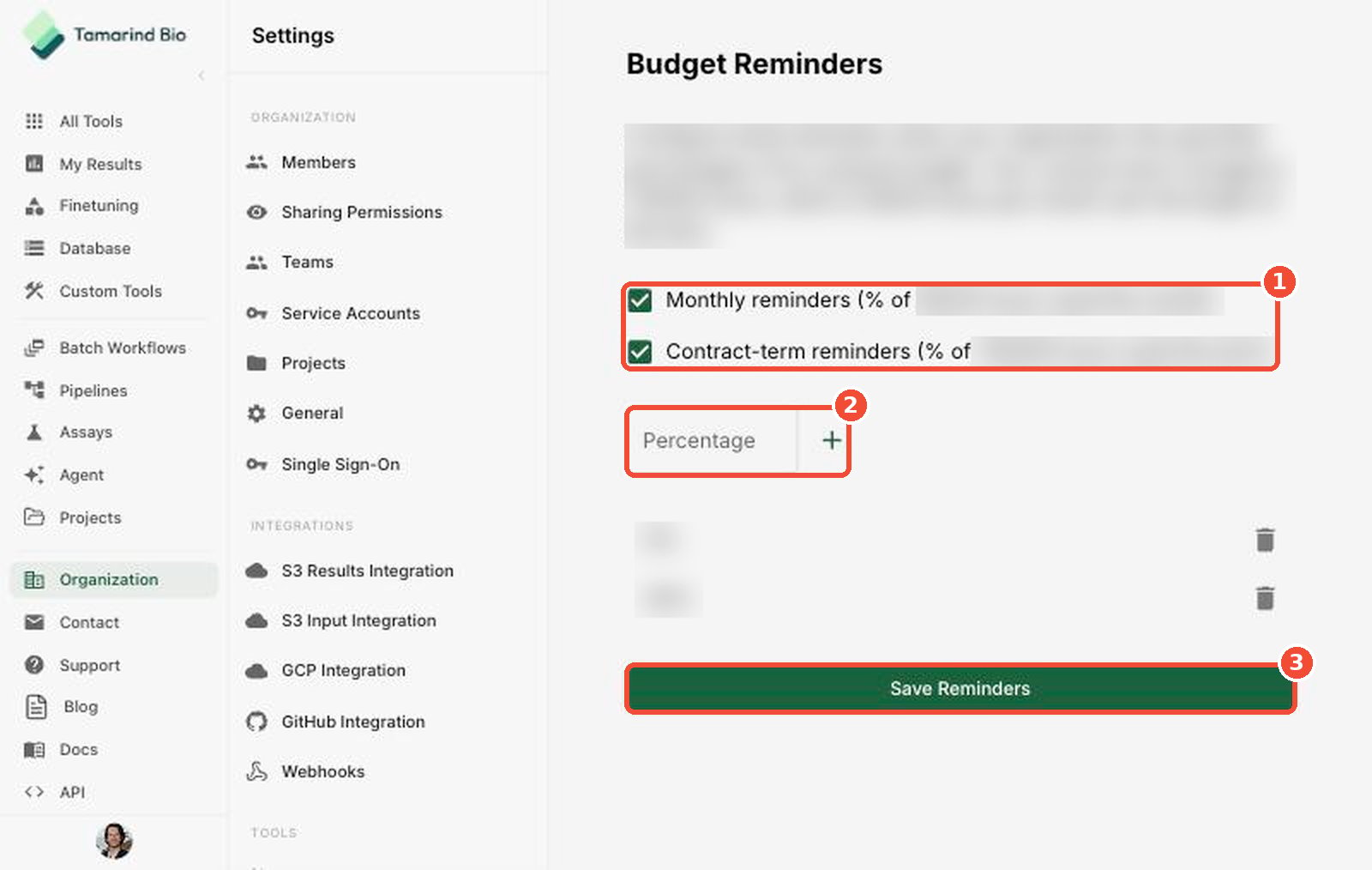Click the Contact envelope icon
The image size is (1372, 870).
coord(34,622)
